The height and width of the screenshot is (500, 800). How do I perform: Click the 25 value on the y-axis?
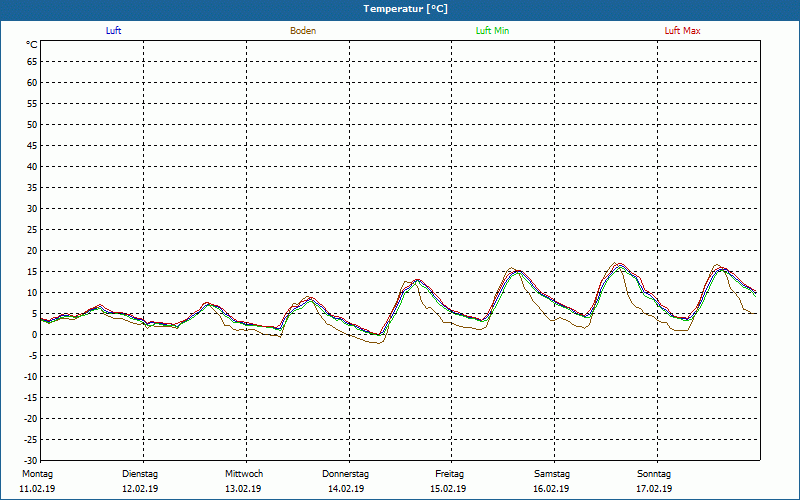point(32,230)
